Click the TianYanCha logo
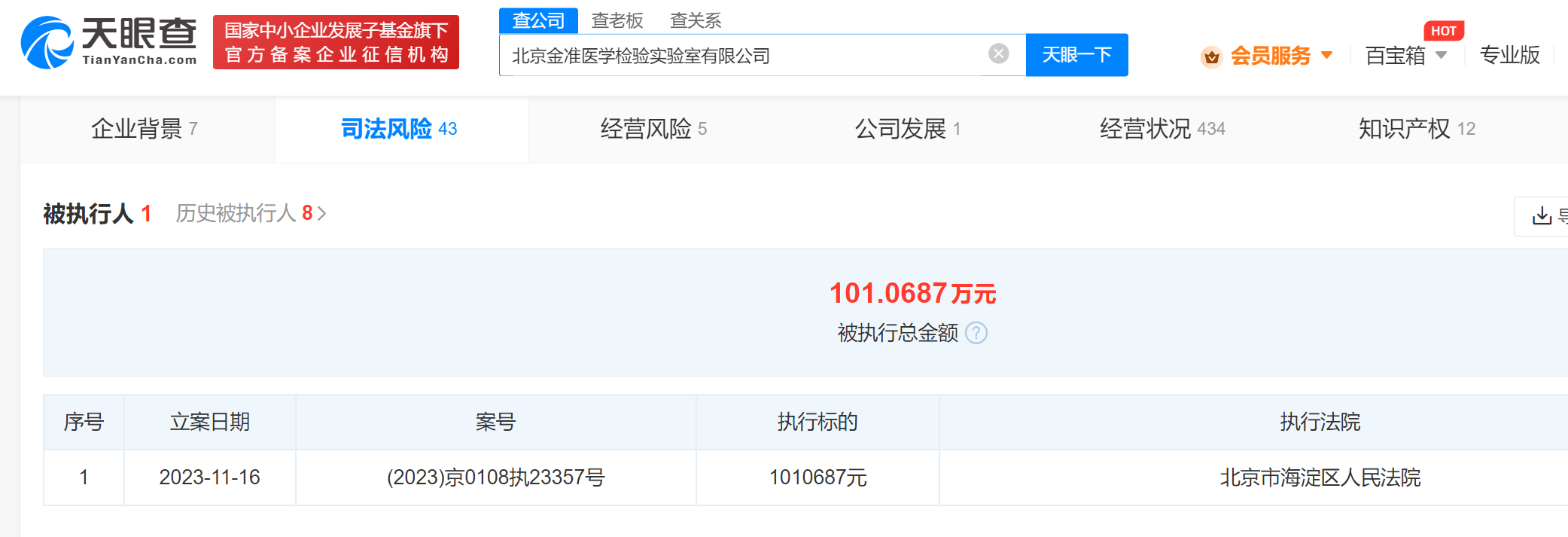1568x537 pixels. pos(109,42)
